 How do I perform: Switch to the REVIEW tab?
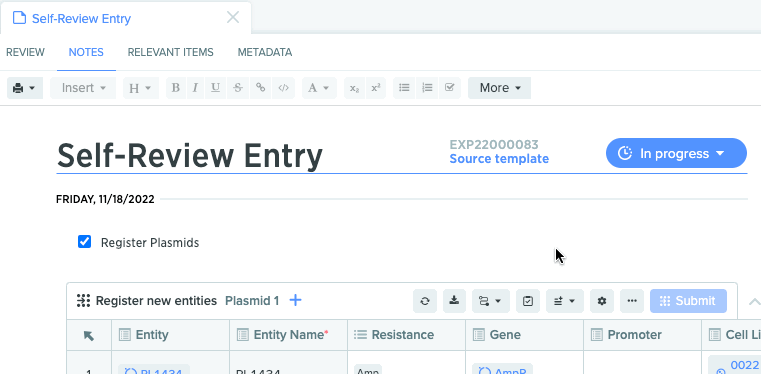click(x=25, y=52)
